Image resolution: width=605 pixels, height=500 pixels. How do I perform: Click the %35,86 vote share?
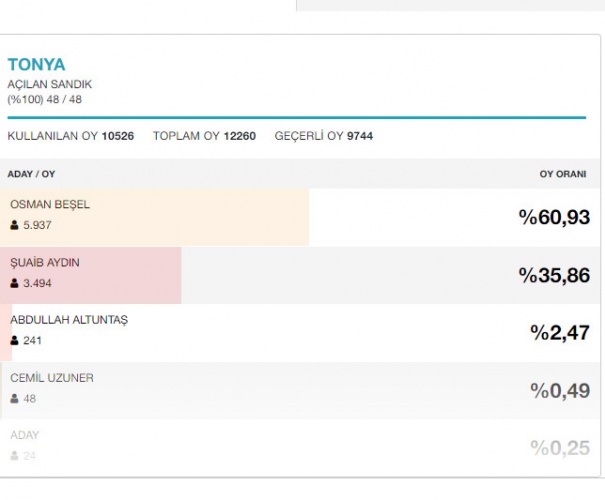(x=553, y=276)
